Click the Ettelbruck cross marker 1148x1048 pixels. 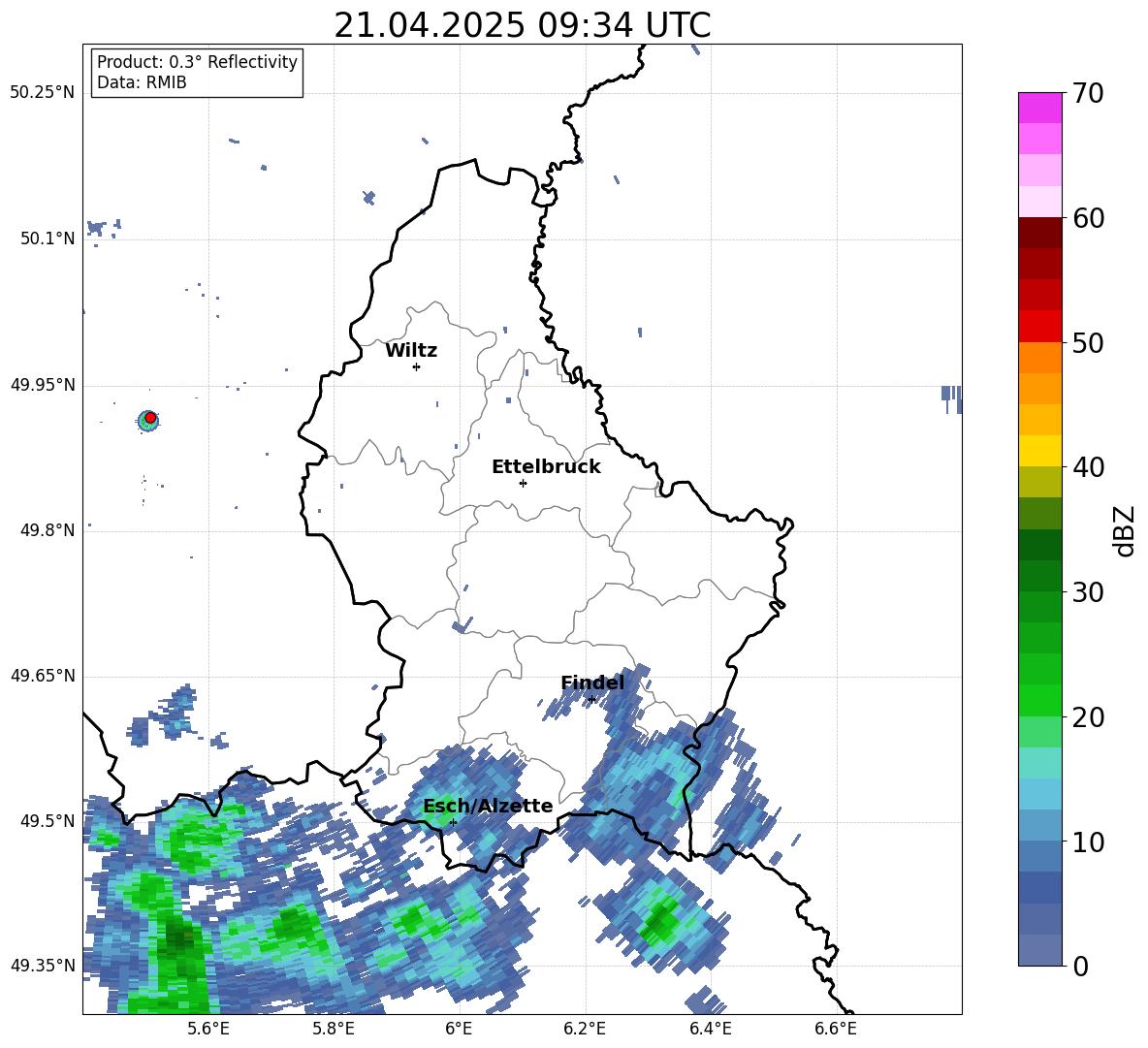523,483
